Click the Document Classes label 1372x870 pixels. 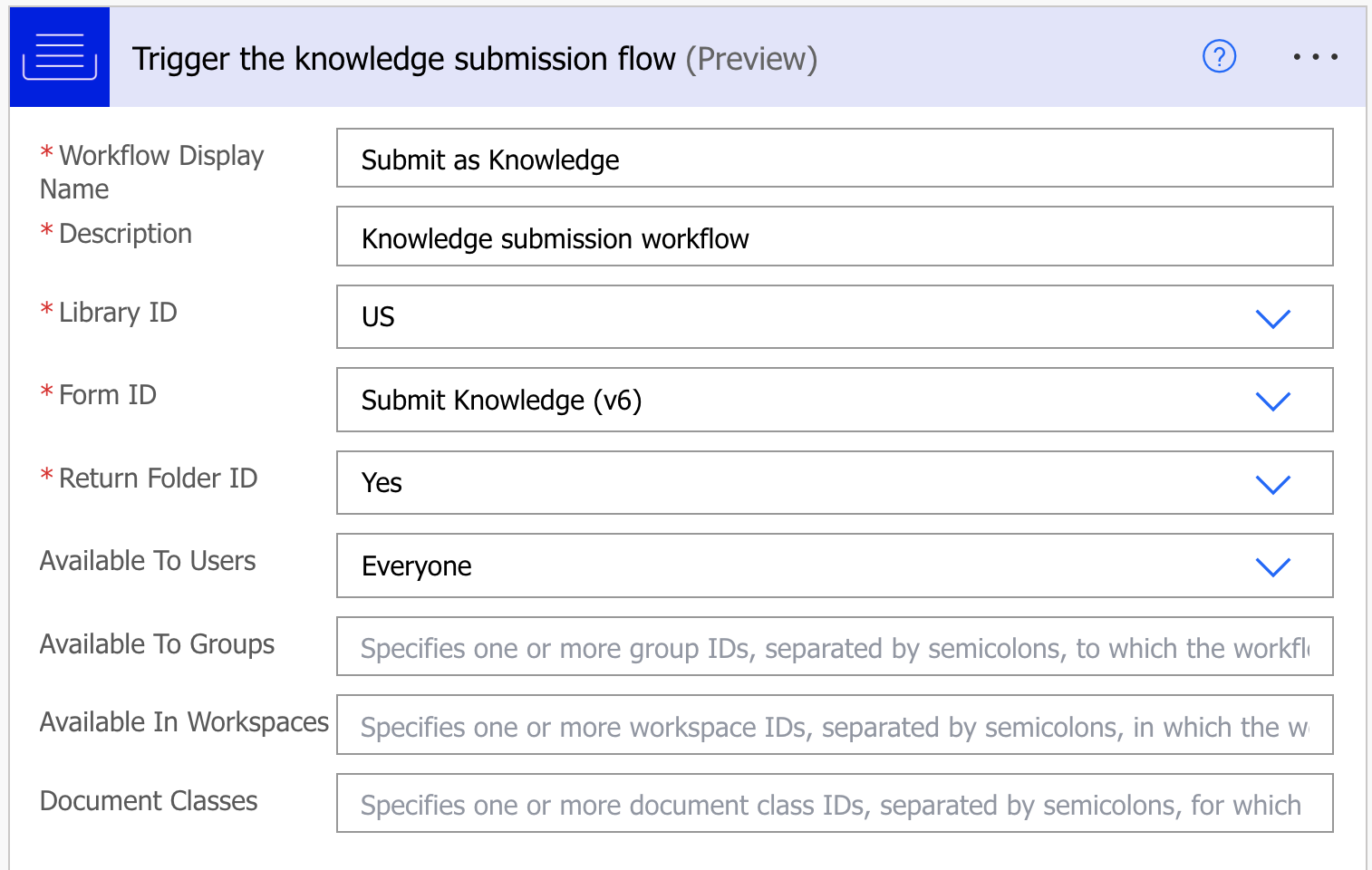pos(149,801)
